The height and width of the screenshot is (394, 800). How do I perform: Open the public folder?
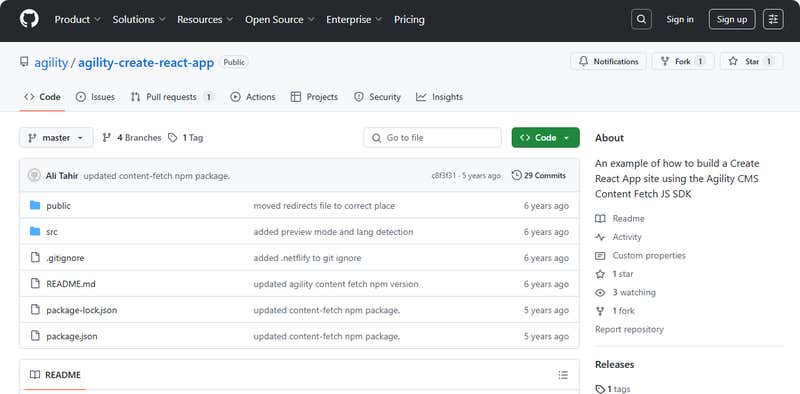click(59, 206)
